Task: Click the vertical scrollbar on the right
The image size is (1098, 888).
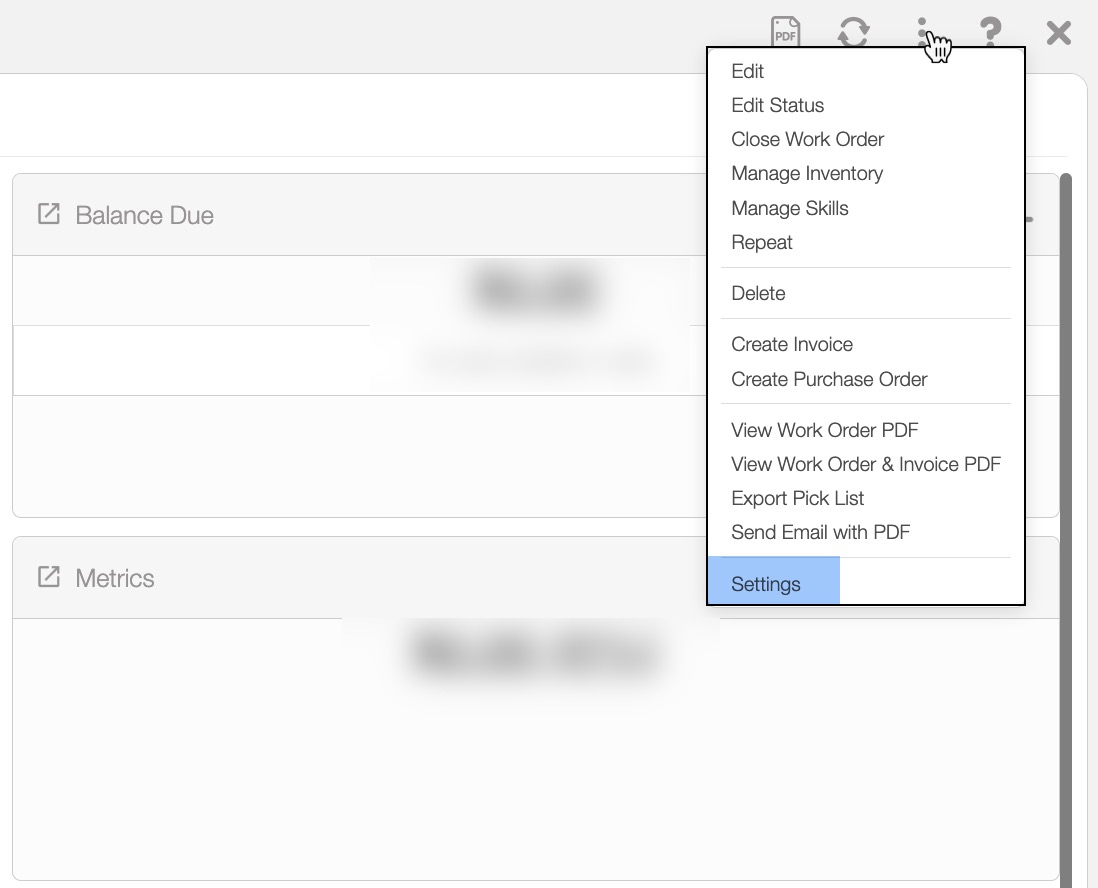Action: click(1066, 500)
